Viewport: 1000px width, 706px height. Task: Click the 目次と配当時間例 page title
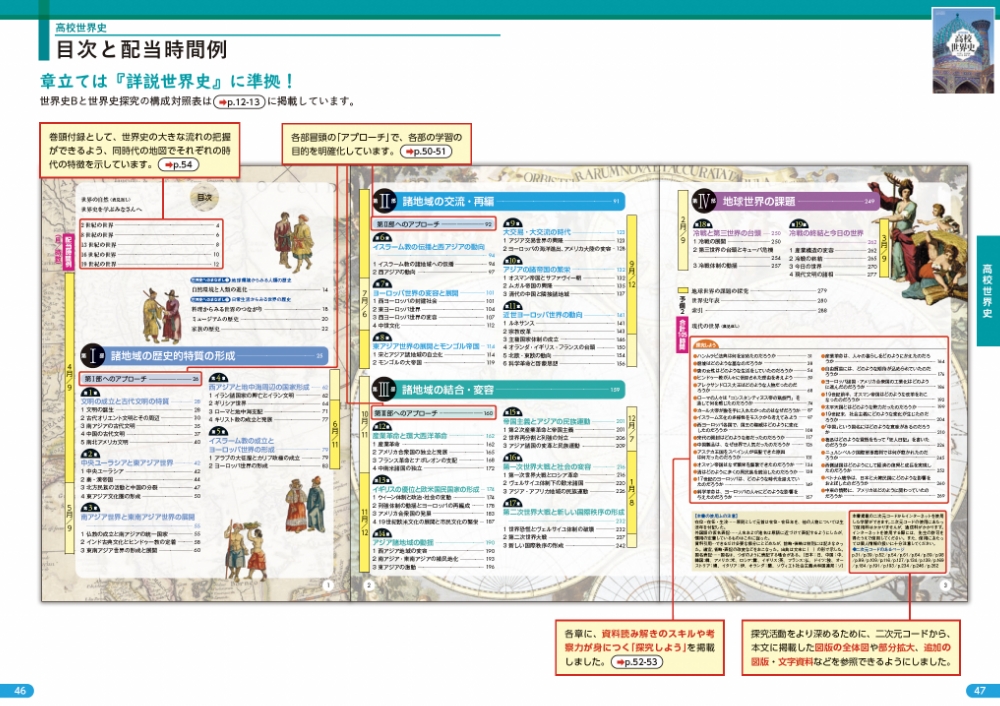pos(141,49)
